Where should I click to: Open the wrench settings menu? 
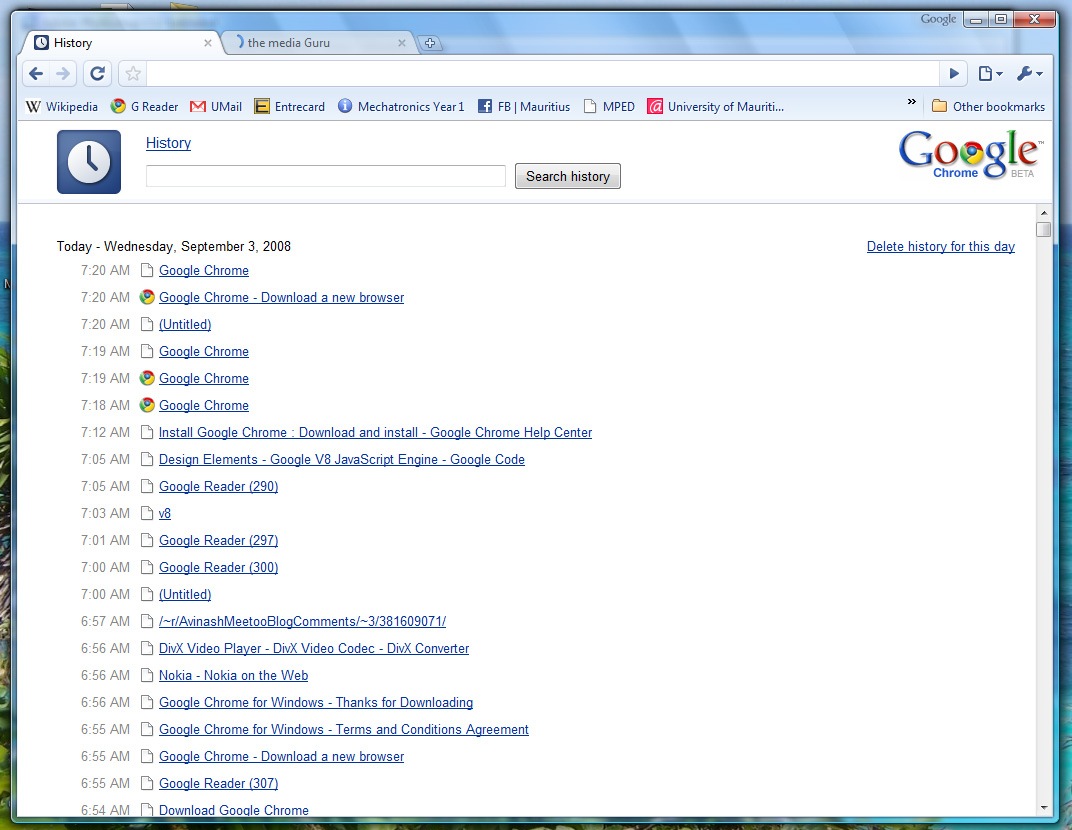click(1029, 74)
